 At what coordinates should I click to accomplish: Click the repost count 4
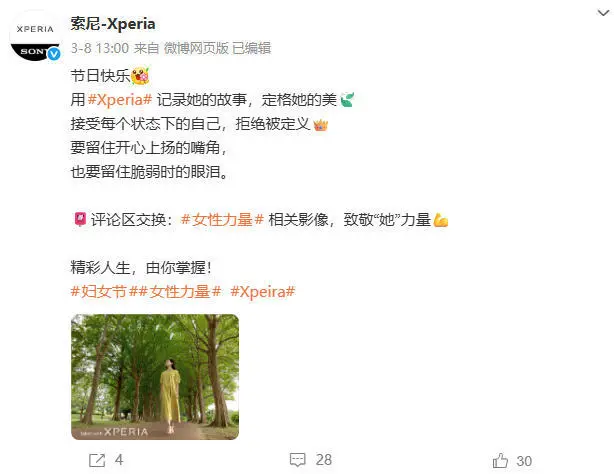[x=119, y=460]
